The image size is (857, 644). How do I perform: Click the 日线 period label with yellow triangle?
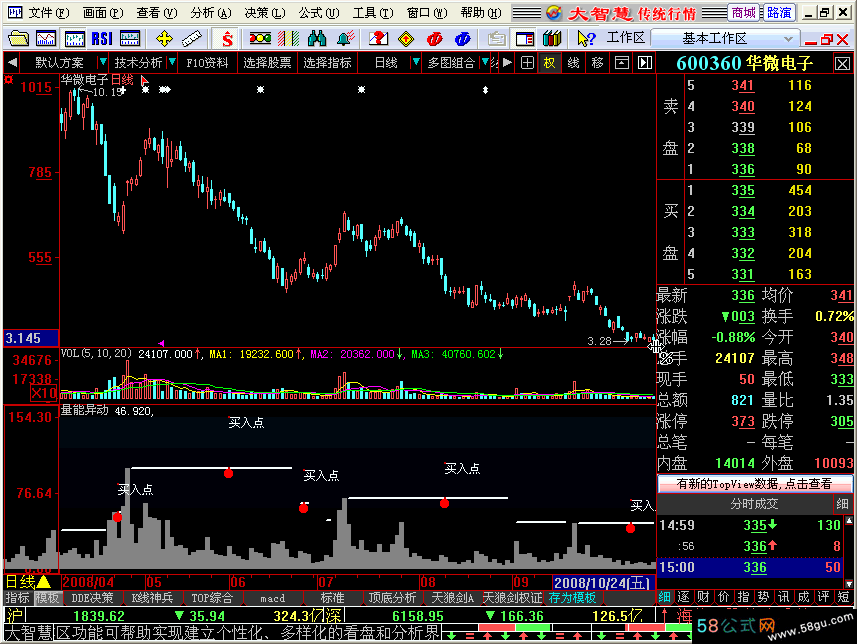click(28, 582)
